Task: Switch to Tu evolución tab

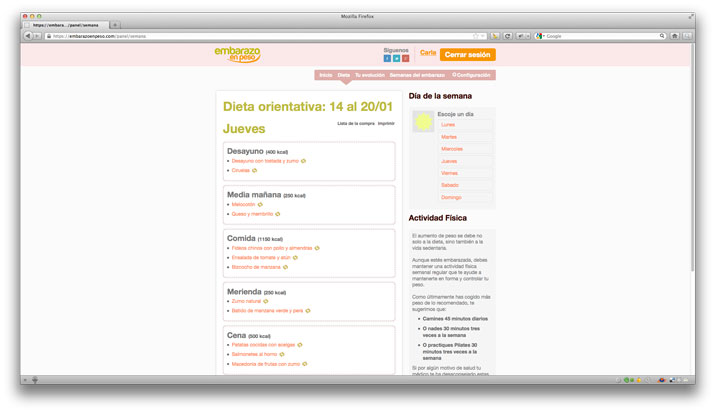Action: tap(369, 75)
